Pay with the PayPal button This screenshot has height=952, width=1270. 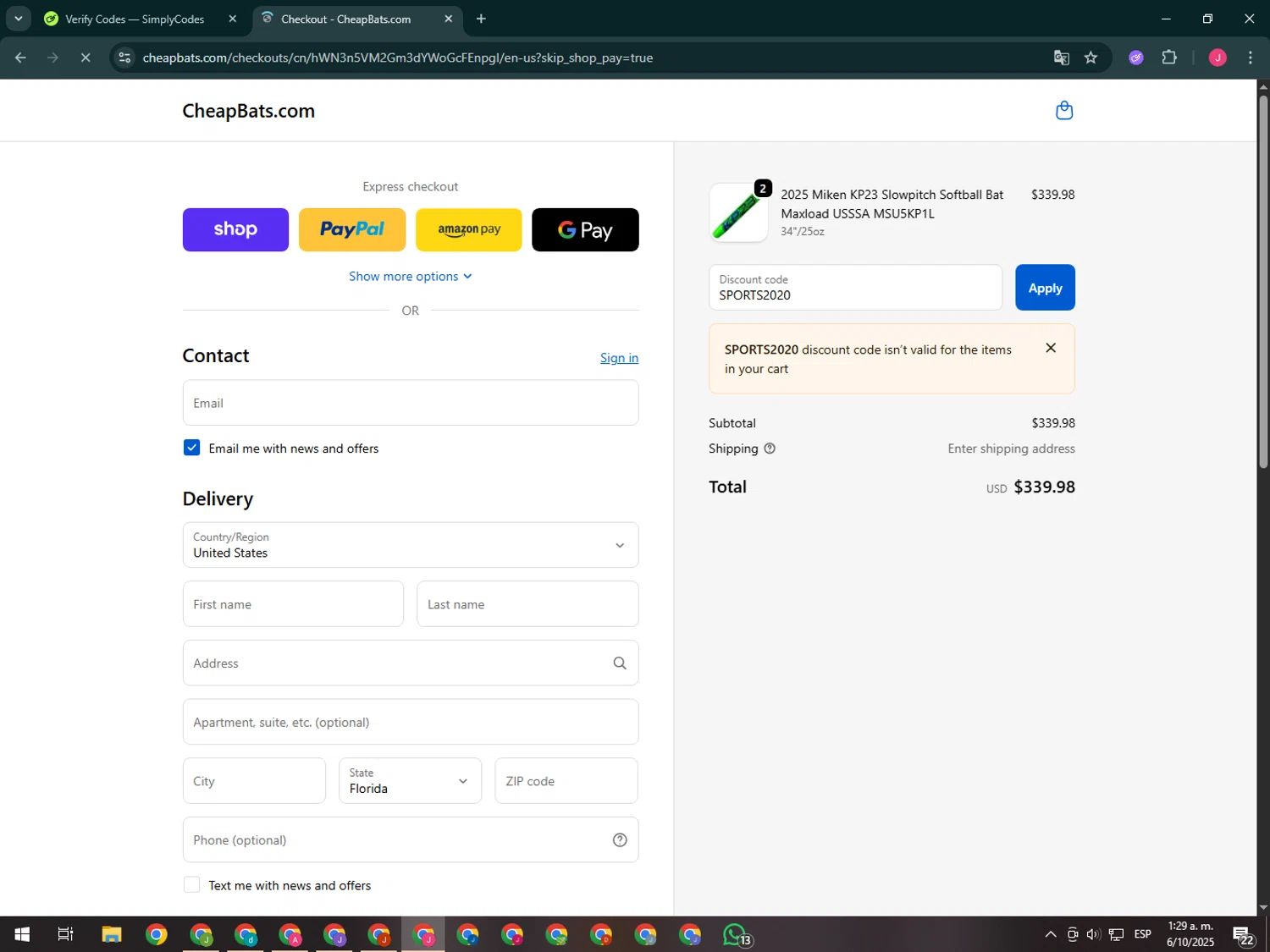pyautogui.click(x=352, y=229)
